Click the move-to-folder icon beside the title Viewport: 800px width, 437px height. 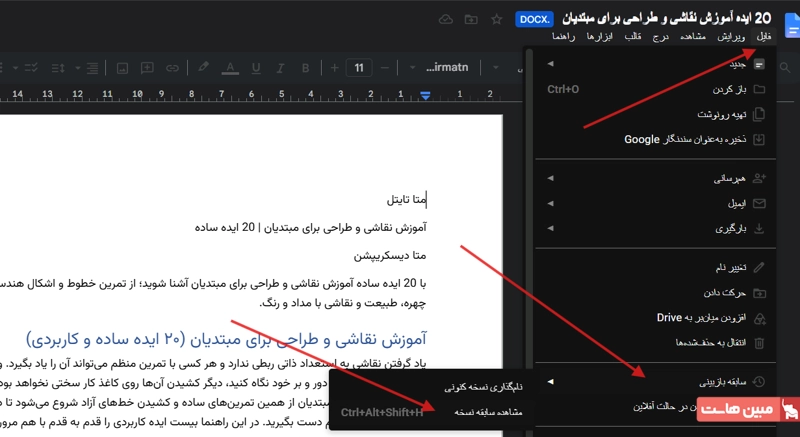point(471,19)
